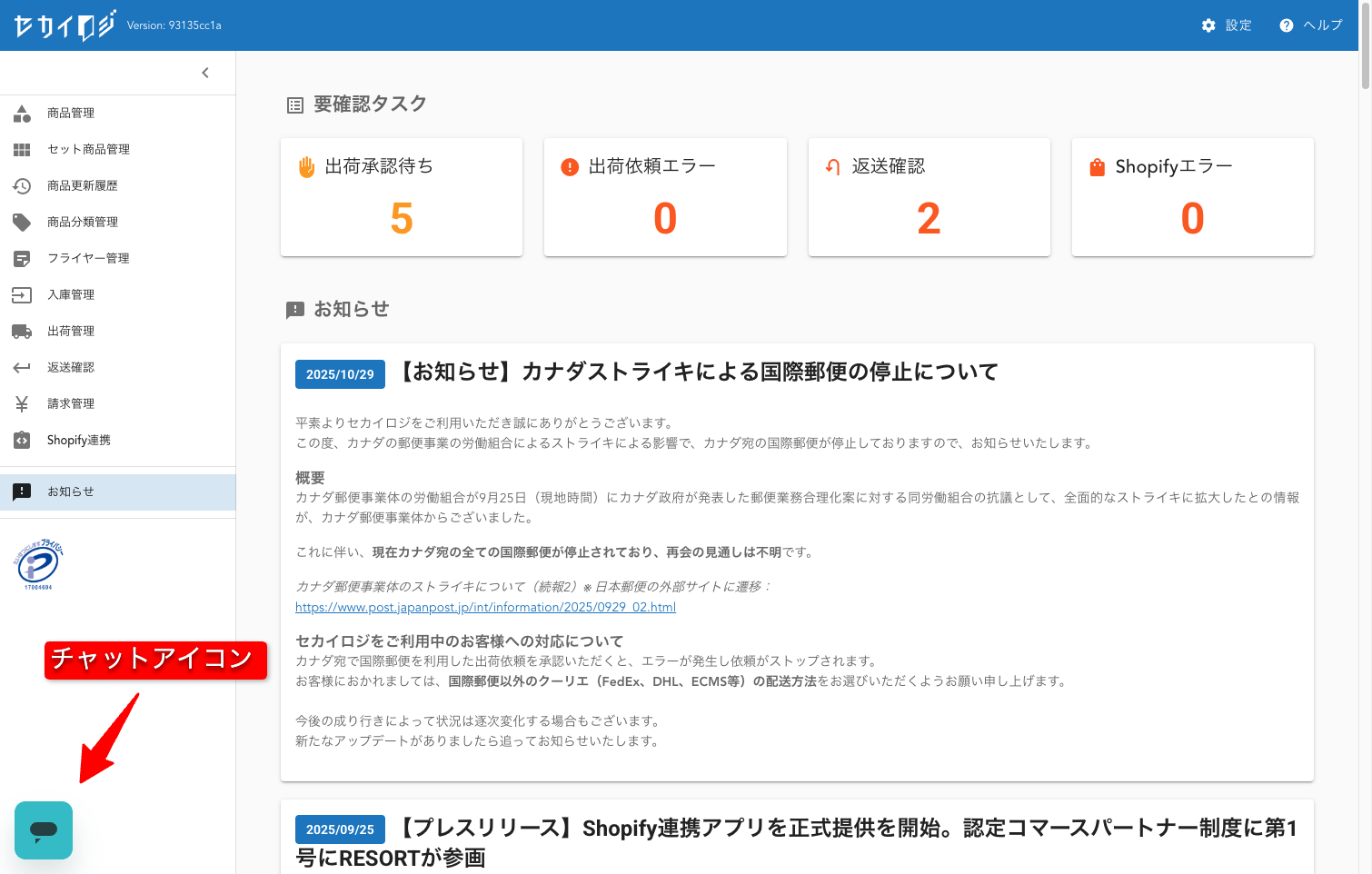View the 出荷依頼エラー card

[x=665, y=197]
